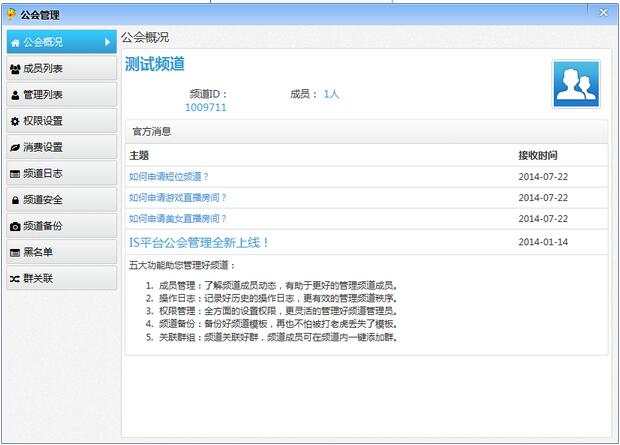Viewport: 620px width, 445px height.
Task: Click the leaf icon beside 消费设置
Action: pos(15,147)
